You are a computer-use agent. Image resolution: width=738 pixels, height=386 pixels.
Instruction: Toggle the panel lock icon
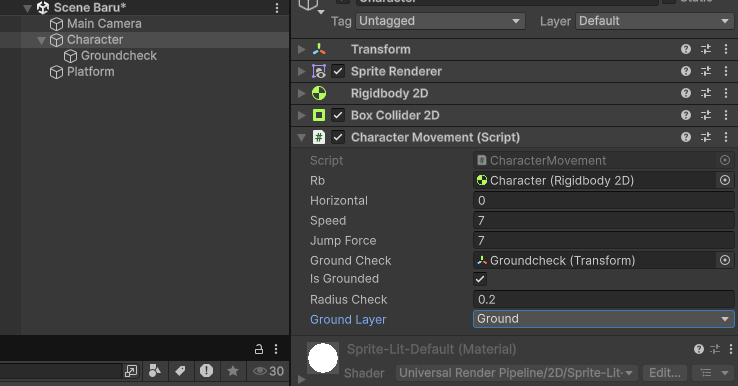click(258, 349)
